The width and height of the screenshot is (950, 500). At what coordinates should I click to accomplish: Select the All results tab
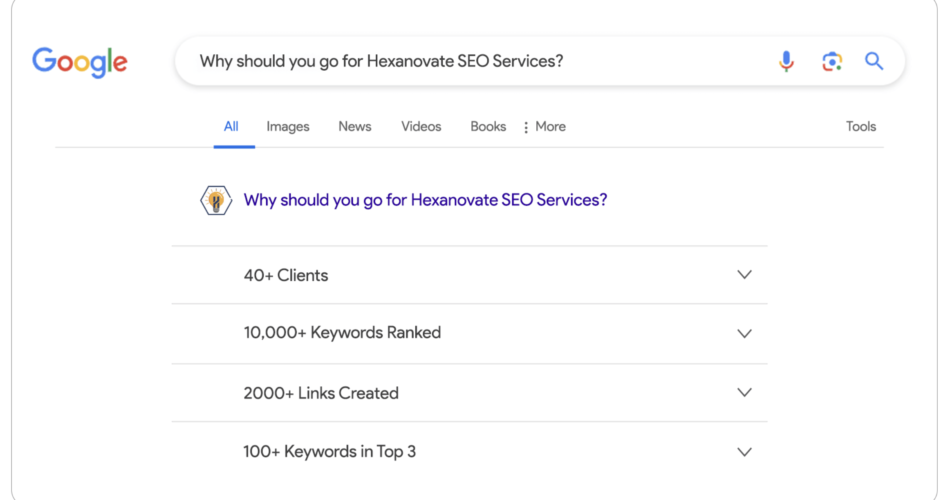point(231,127)
